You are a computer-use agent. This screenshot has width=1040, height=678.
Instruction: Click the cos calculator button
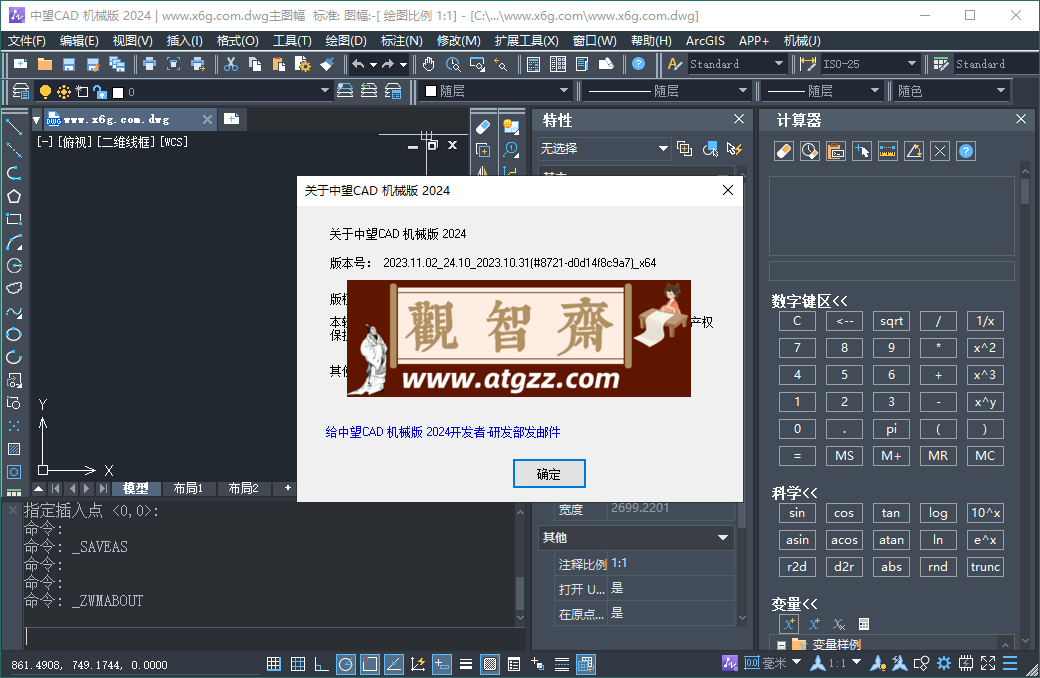pos(844,513)
